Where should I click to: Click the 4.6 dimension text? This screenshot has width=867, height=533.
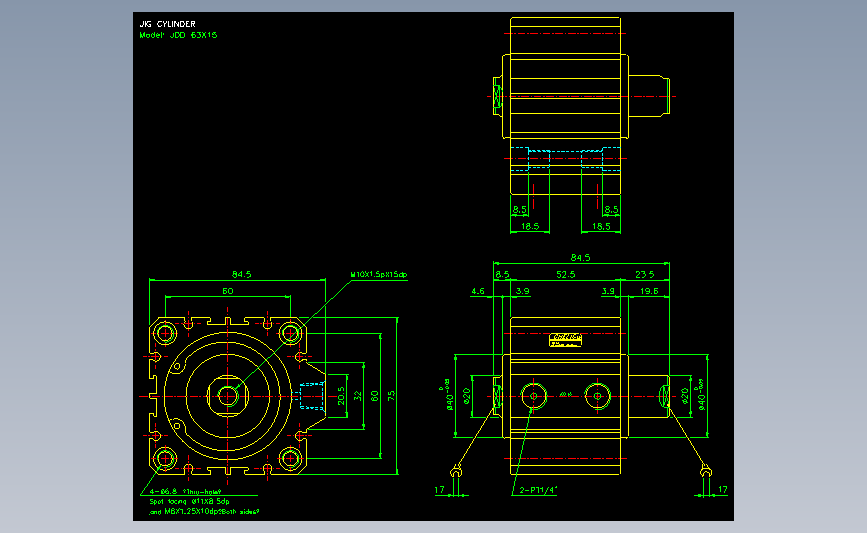pyautogui.click(x=478, y=291)
